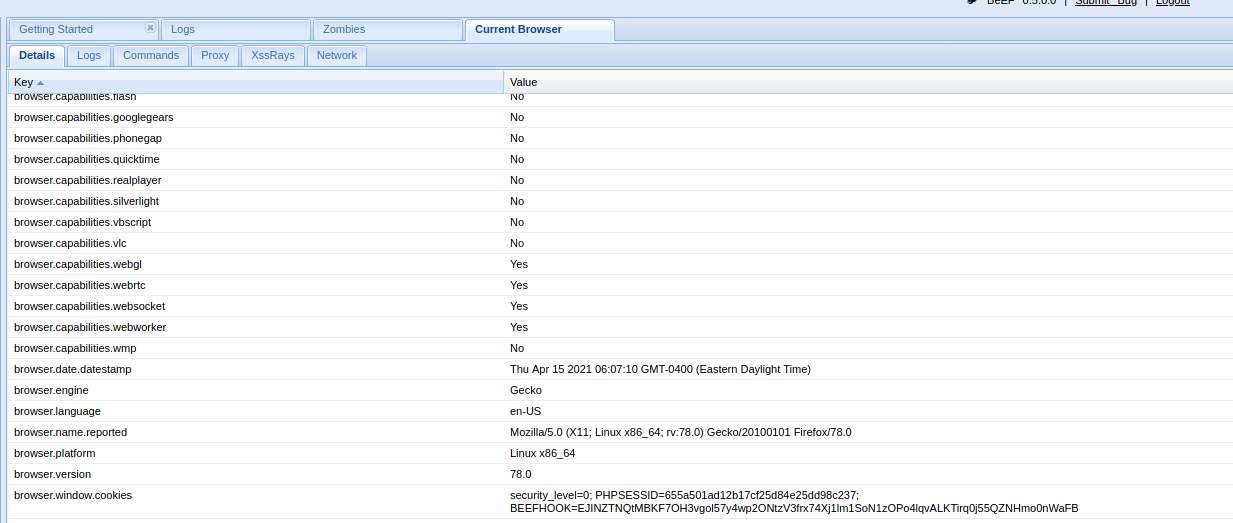
Task: Click the Value column header
Action: point(868,82)
